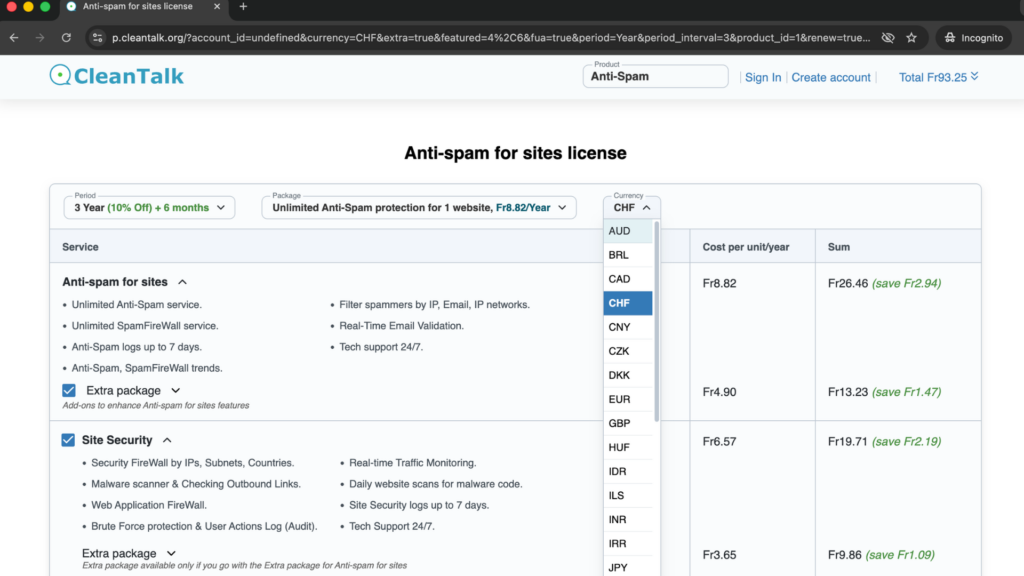
Task: Reload the current page
Action: coord(66,38)
